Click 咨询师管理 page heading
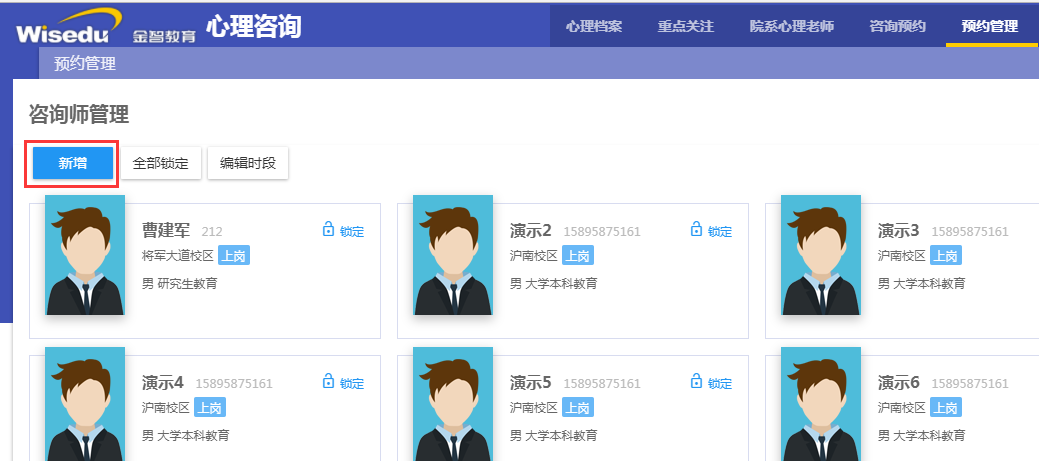1039x461 pixels. [x=79, y=115]
